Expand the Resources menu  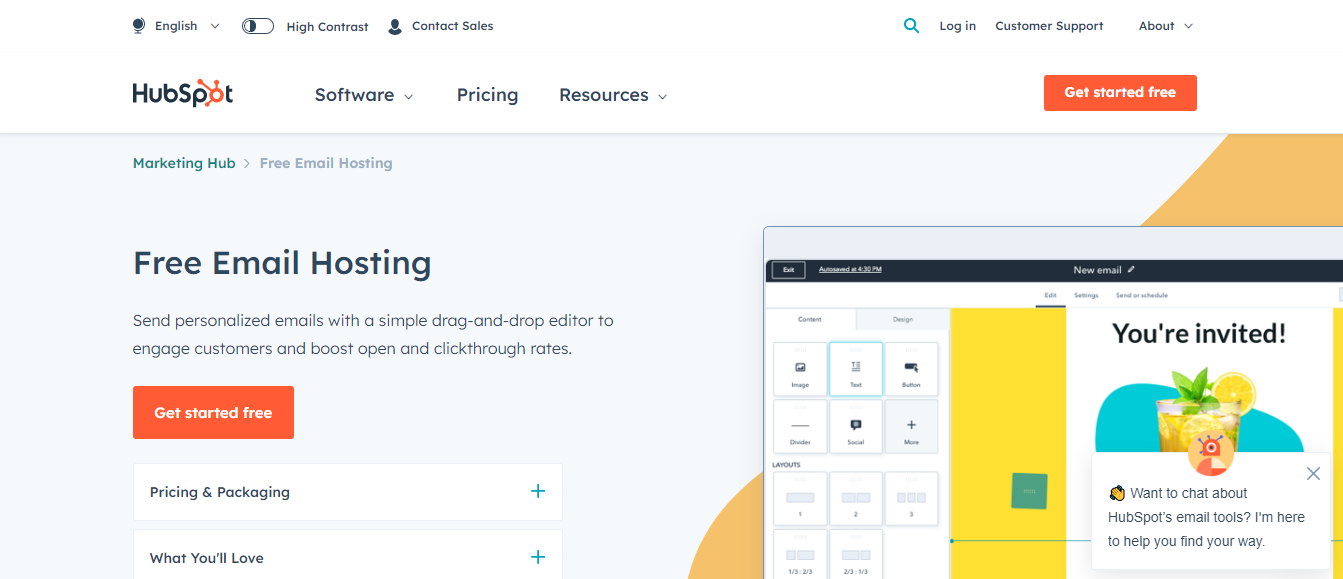613,95
